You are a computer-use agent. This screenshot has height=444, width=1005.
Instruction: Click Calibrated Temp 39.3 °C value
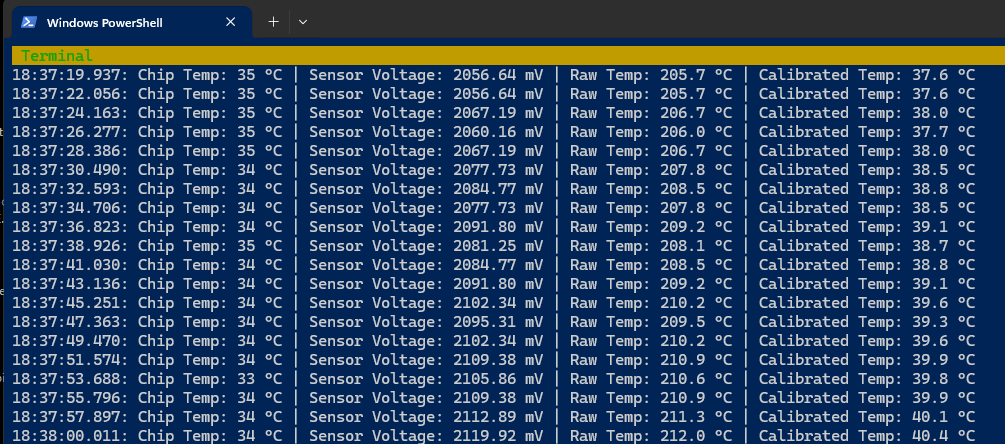[943, 322]
